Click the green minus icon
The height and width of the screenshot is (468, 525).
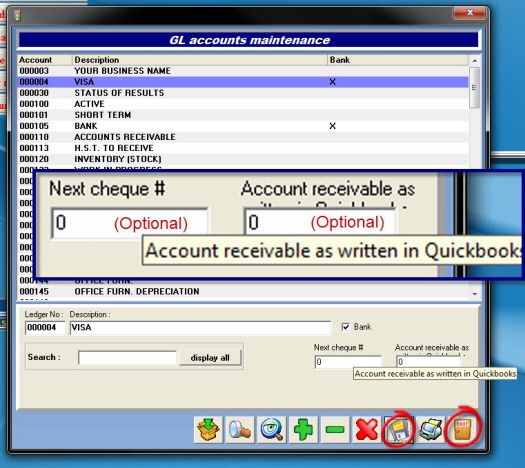coord(335,430)
